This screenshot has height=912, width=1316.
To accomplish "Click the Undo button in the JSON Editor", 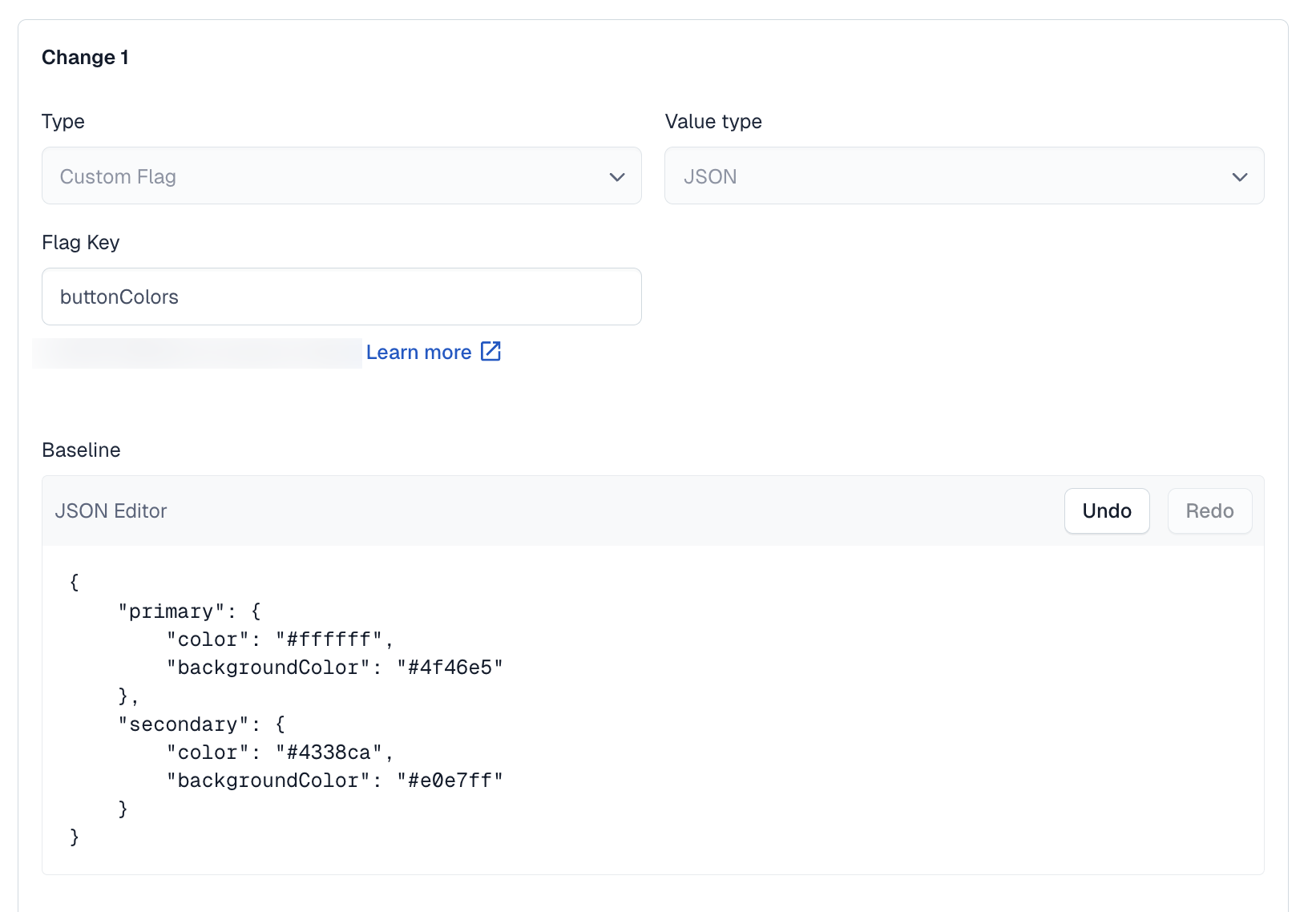I will 1106,510.
